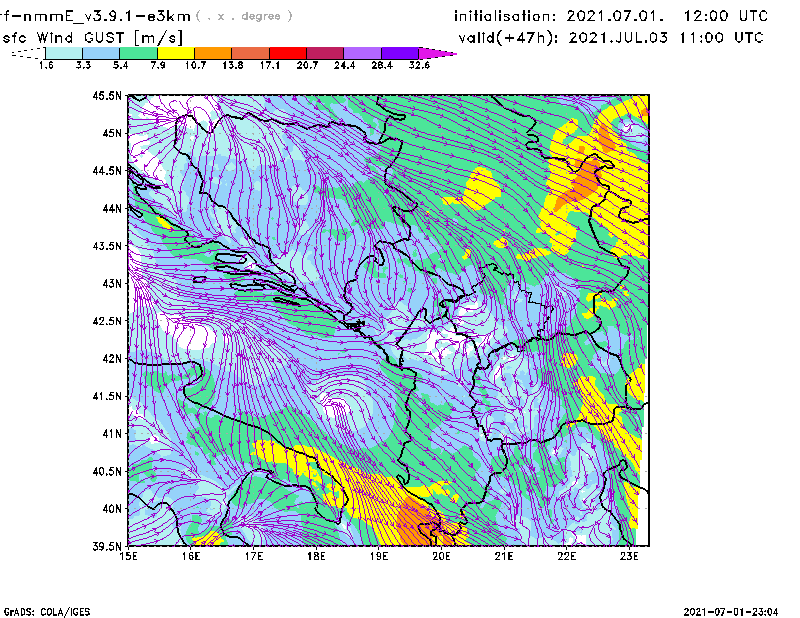This screenshot has height=618, width=800.
Task: Click the '23E' longitude label
Action: coord(629,556)
